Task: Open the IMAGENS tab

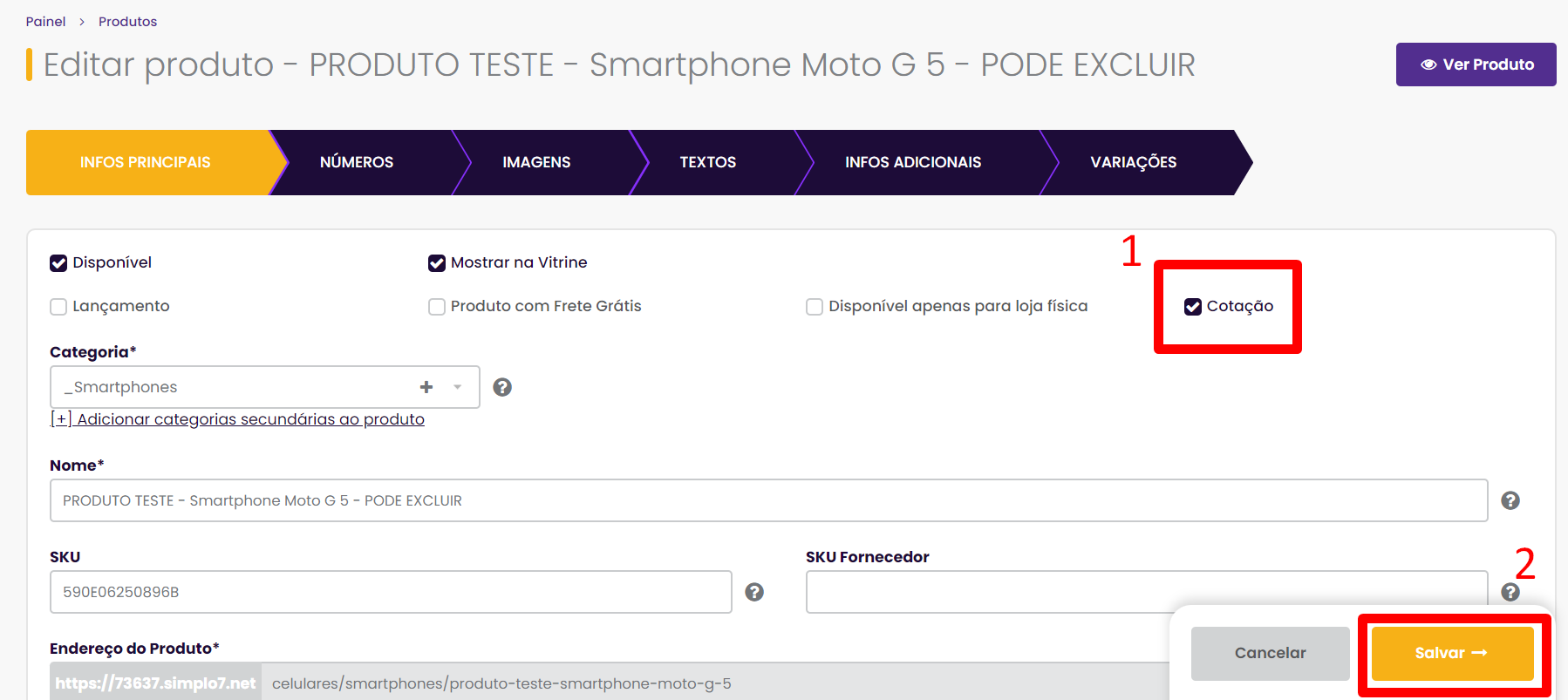Action: click(536, 162)
